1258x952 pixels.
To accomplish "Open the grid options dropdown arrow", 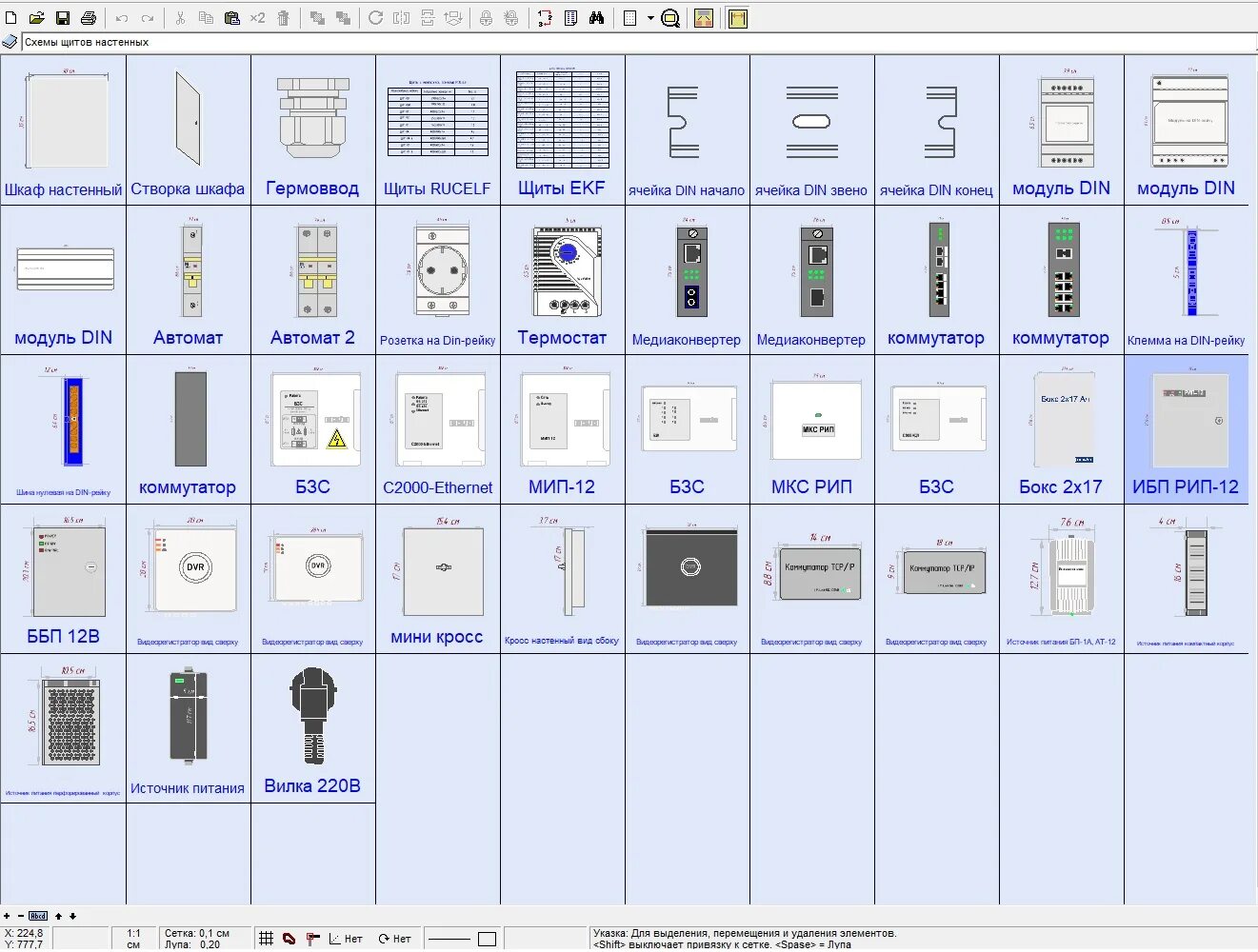I will [x=650, y=18].
